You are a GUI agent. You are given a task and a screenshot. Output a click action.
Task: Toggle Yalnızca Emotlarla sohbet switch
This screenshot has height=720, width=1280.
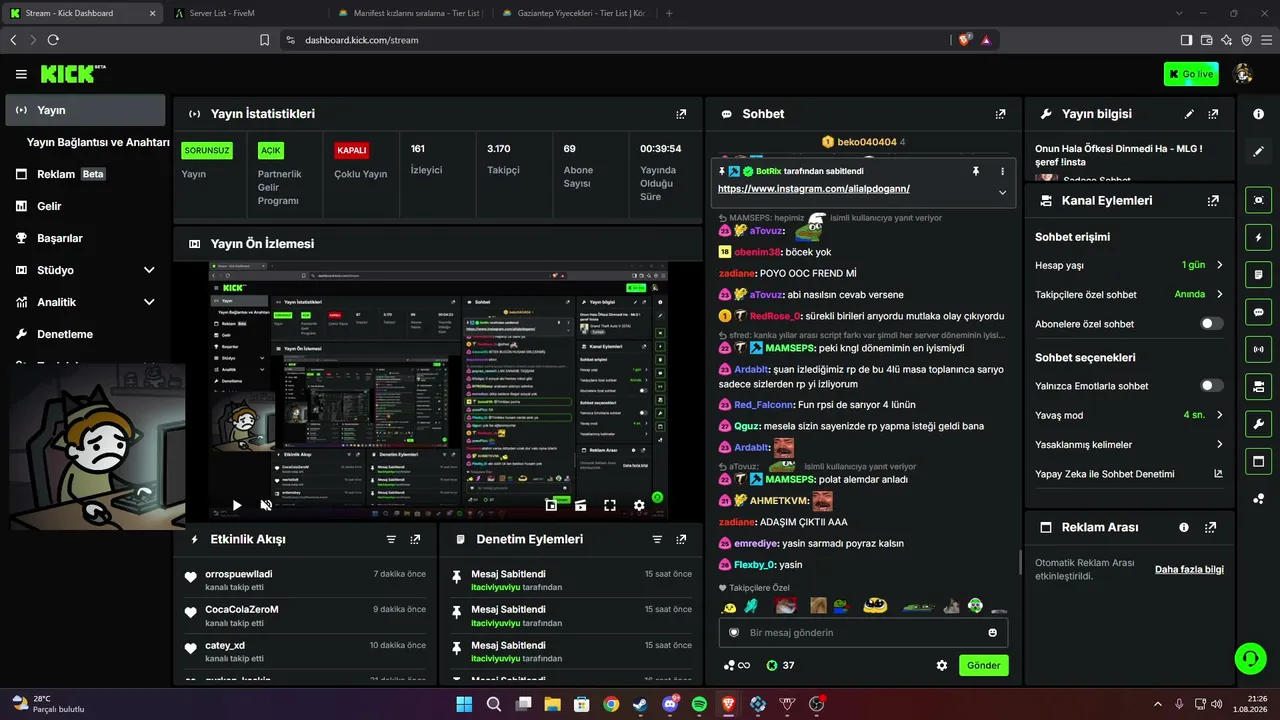click(x=1211, y=386)
